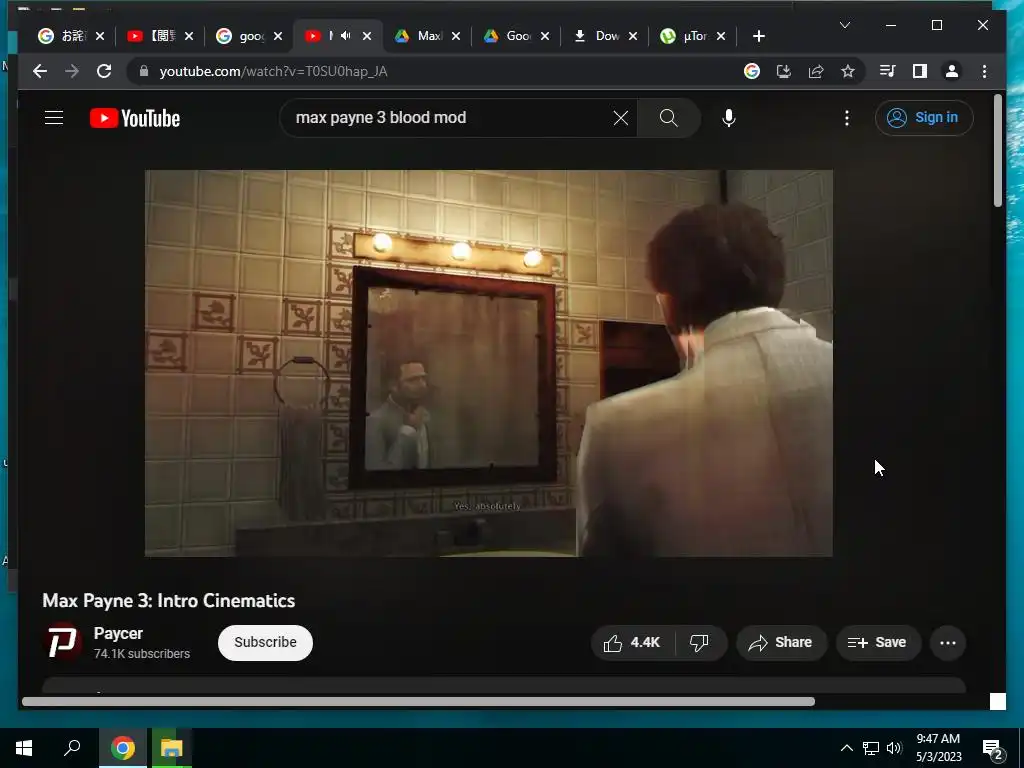The image size is (1024, 768).
Task: Mute the tab using the speaker icon
Action: pos(345,36)
